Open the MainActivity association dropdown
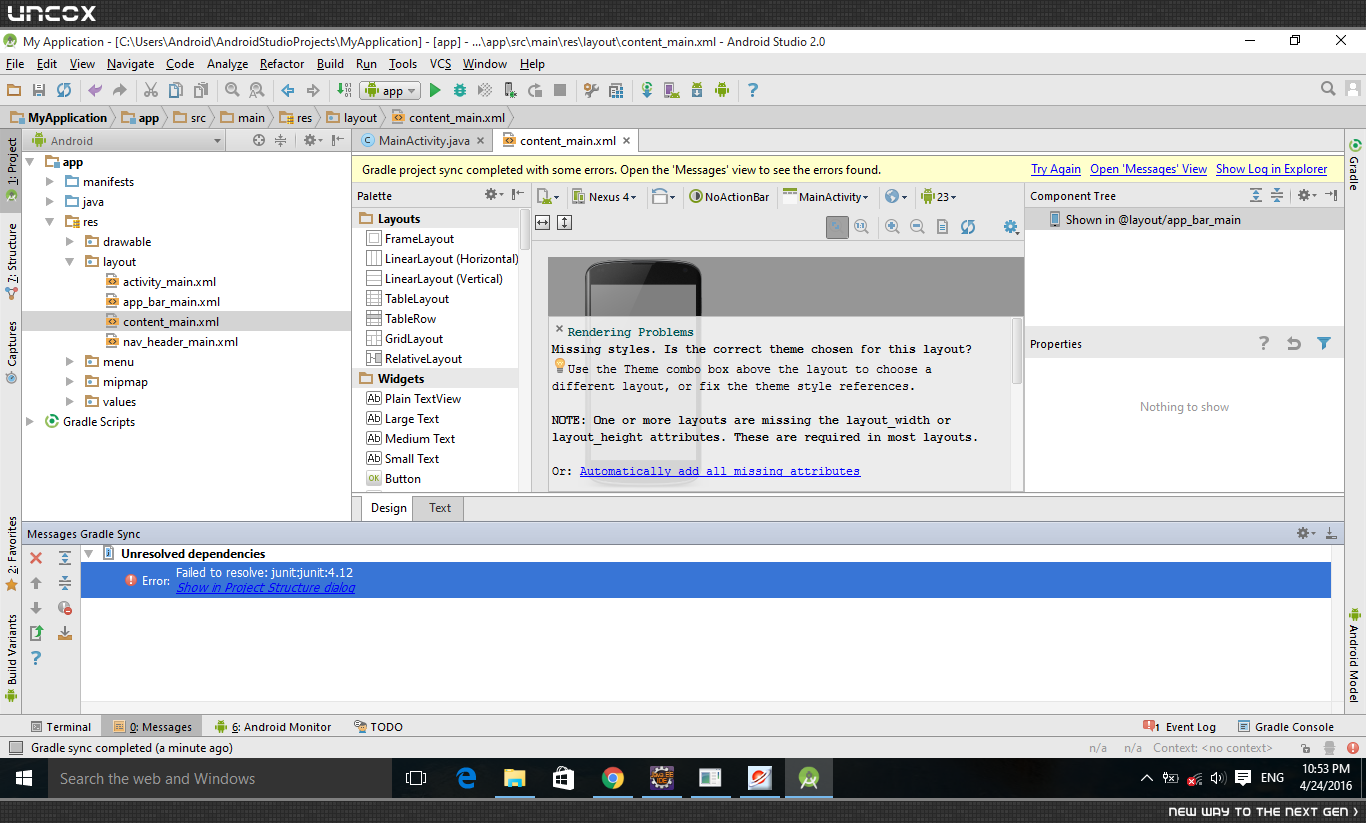 point(826,197)
